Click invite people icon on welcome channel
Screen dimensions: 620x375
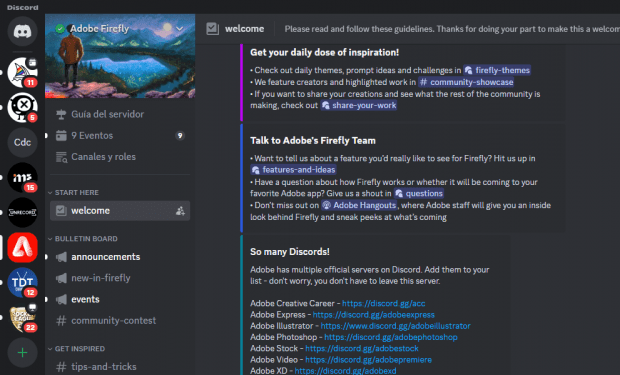180,211
